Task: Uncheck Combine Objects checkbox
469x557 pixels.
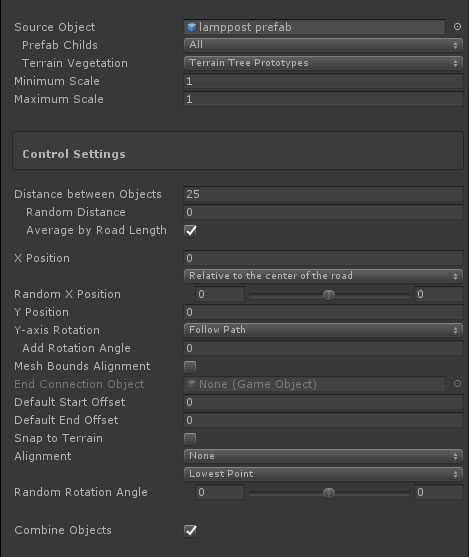Action: [190, 531]
